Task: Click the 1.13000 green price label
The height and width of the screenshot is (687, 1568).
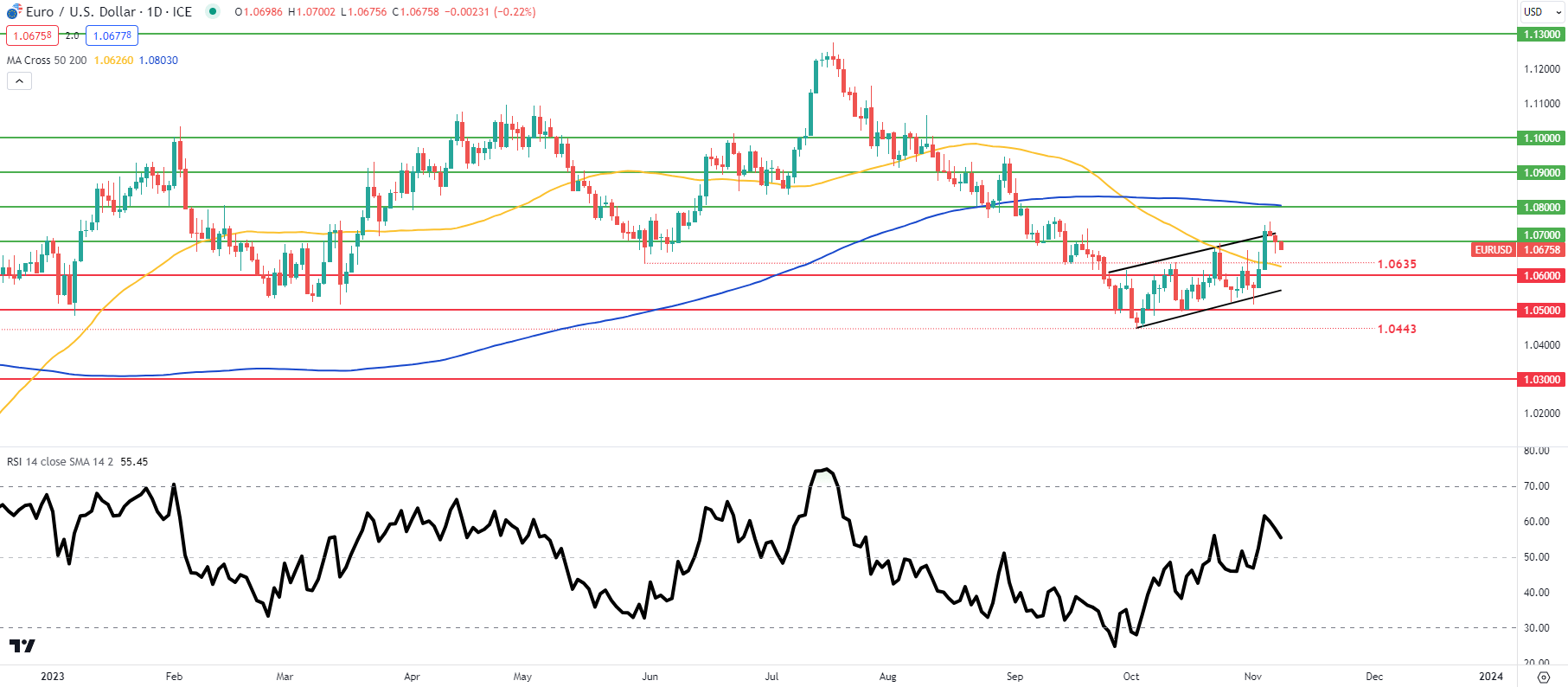Action: tap(1541, 35)
